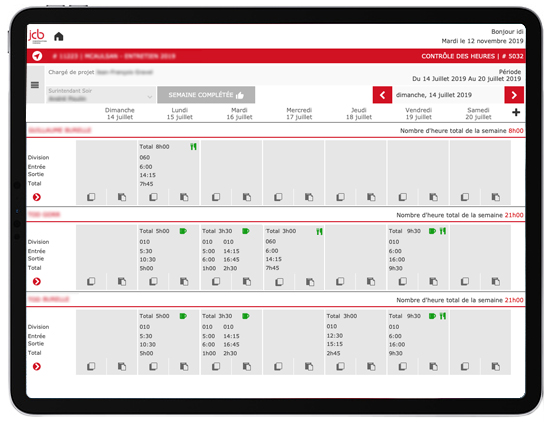Image resolution: width=555 pixels, height=422 pixels.
Task: Open the hamburger side menu
Action: click(35, 85)
